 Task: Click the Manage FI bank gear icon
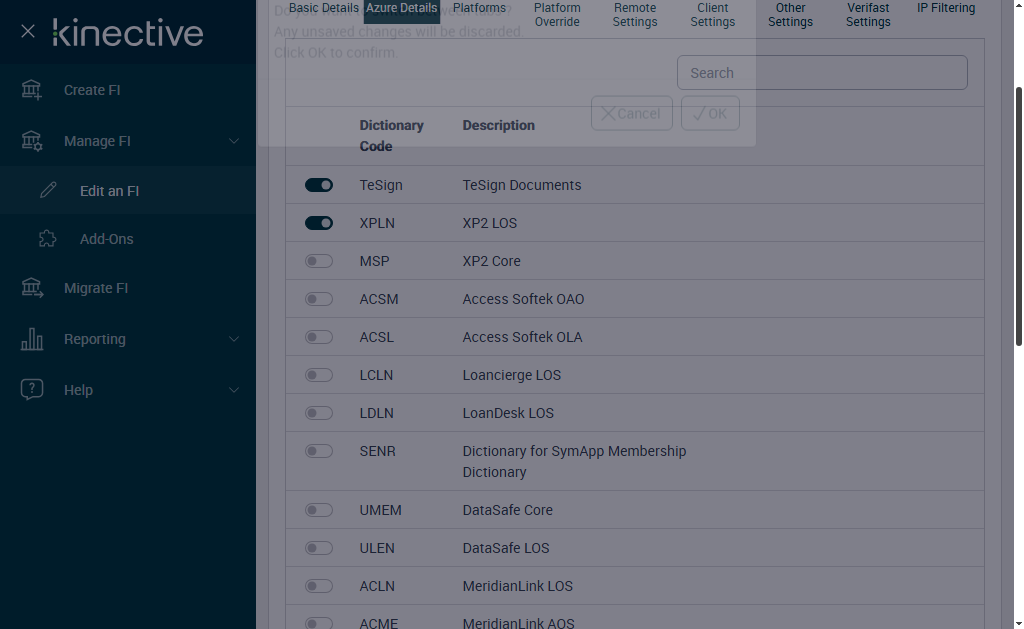[x=31, y=141]
